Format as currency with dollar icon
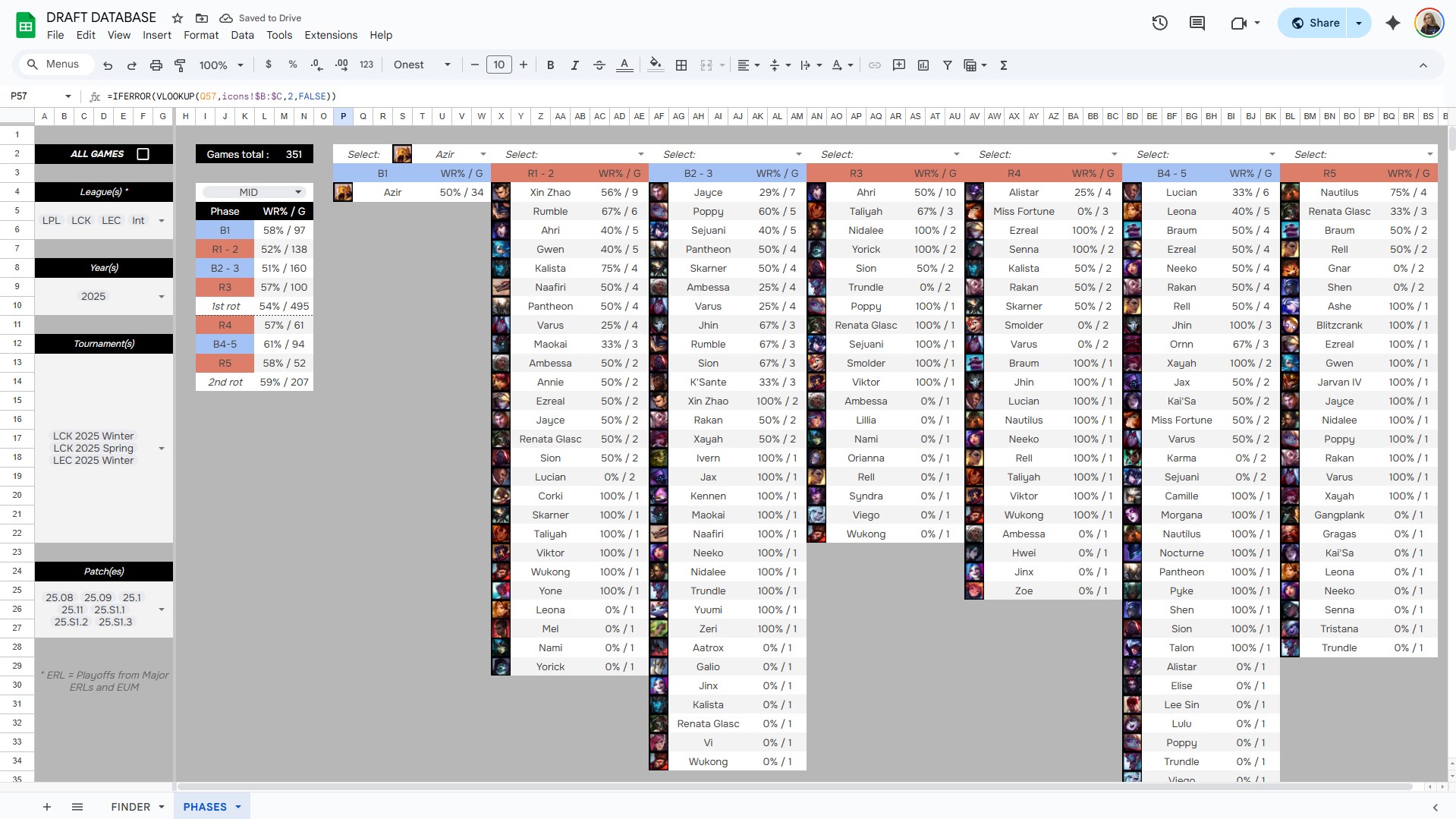Viewport: 1456px width, 819px height. (269, 65)
